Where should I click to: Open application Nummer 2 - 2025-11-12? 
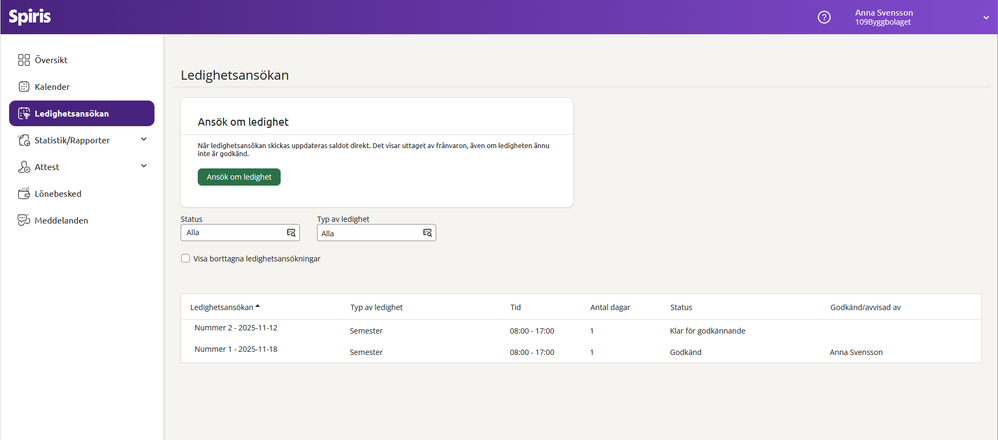pos(235,328)
